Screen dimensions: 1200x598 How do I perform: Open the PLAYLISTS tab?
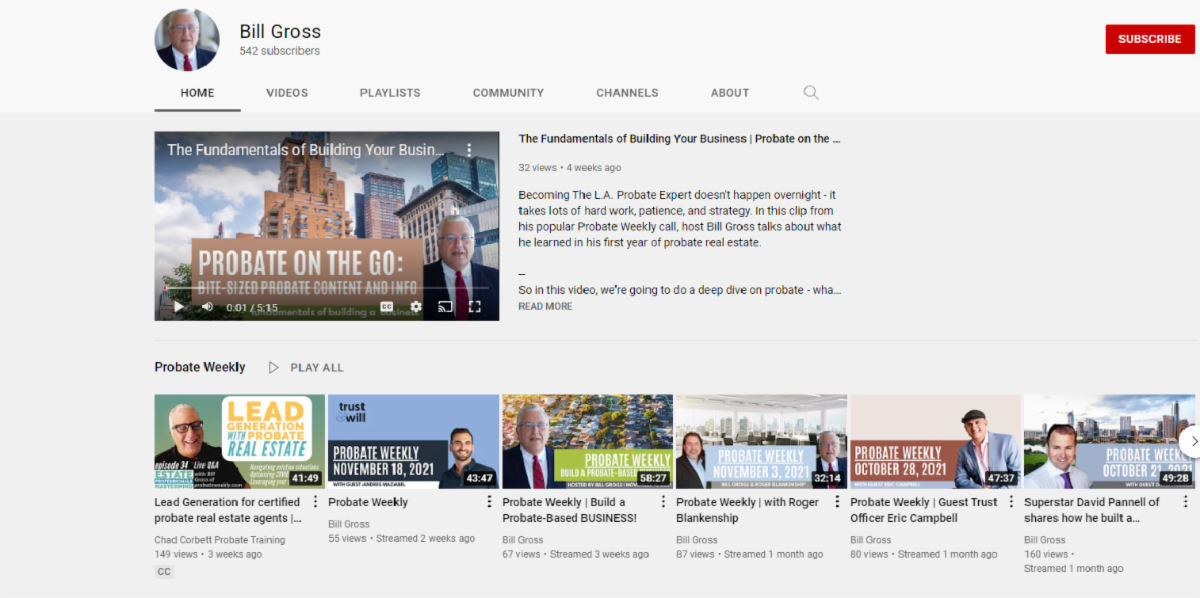pyautogui.click(x=390, y=92)
